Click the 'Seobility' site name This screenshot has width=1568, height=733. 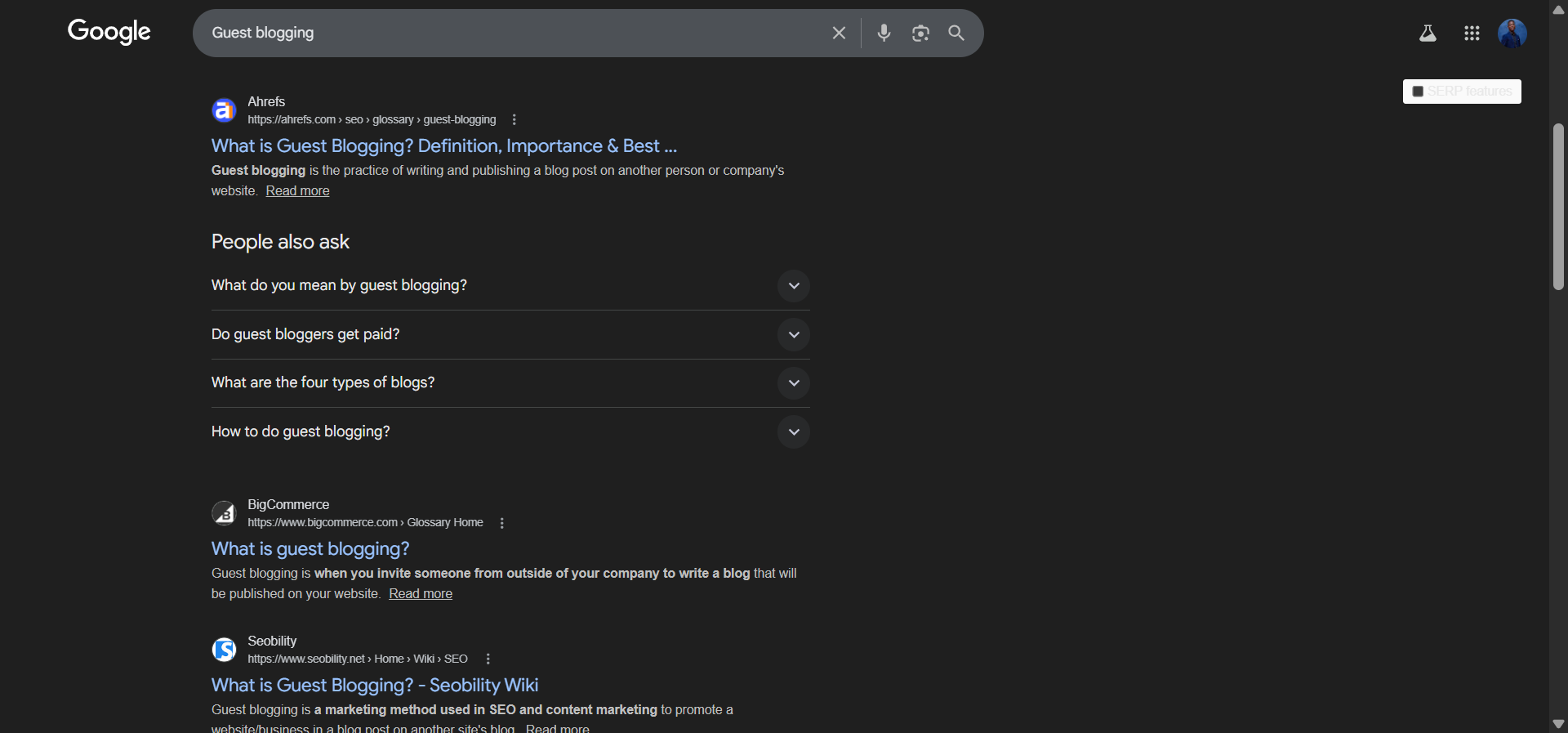pyautogui.click(x=272, y=641)
